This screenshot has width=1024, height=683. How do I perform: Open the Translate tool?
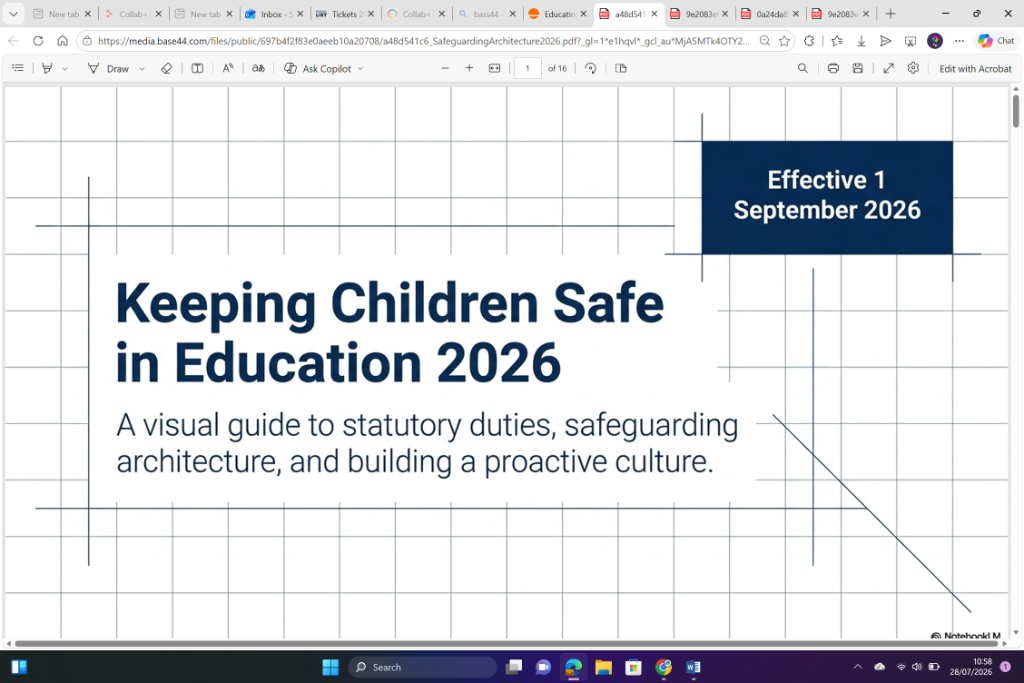[258, 69]
